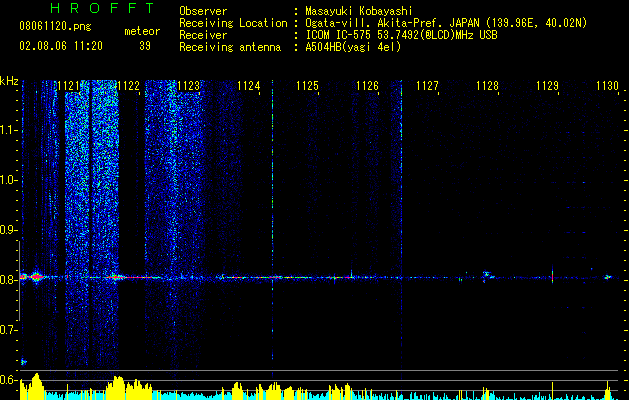
Task: Click the kHz axis unit label
Action: pos(9,81)
